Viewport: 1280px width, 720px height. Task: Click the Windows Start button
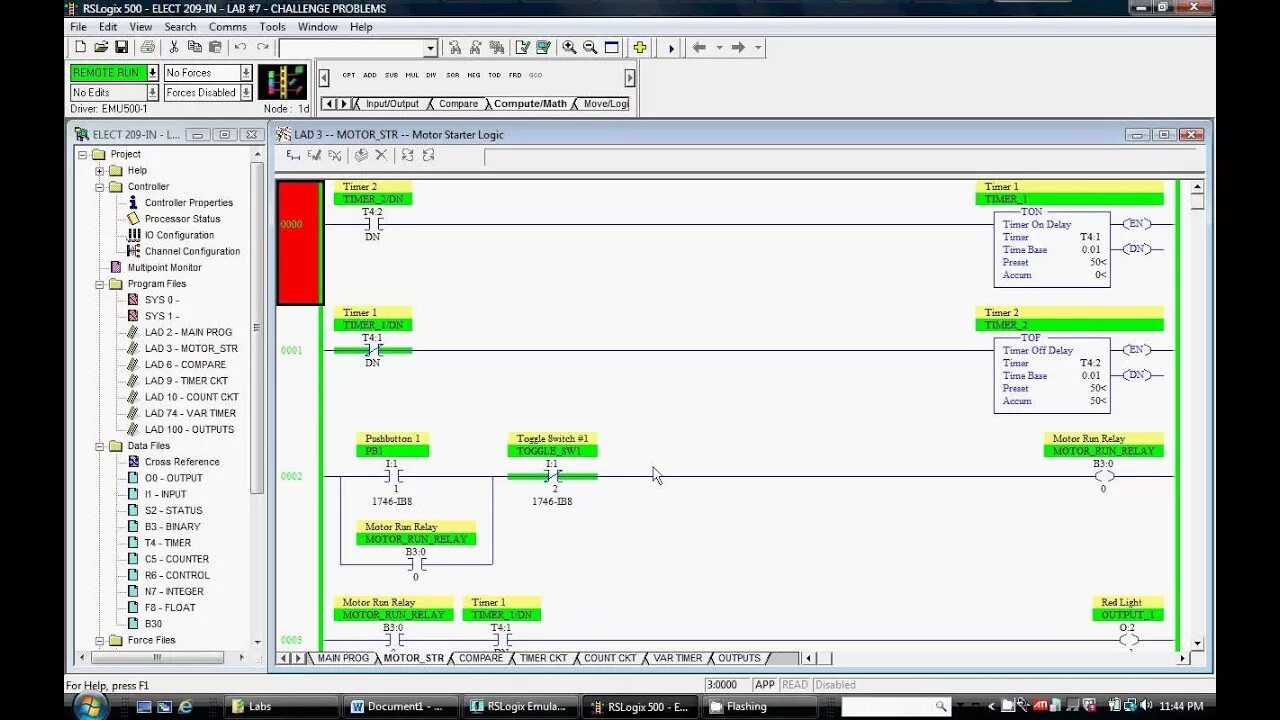[x=91, y=706]
